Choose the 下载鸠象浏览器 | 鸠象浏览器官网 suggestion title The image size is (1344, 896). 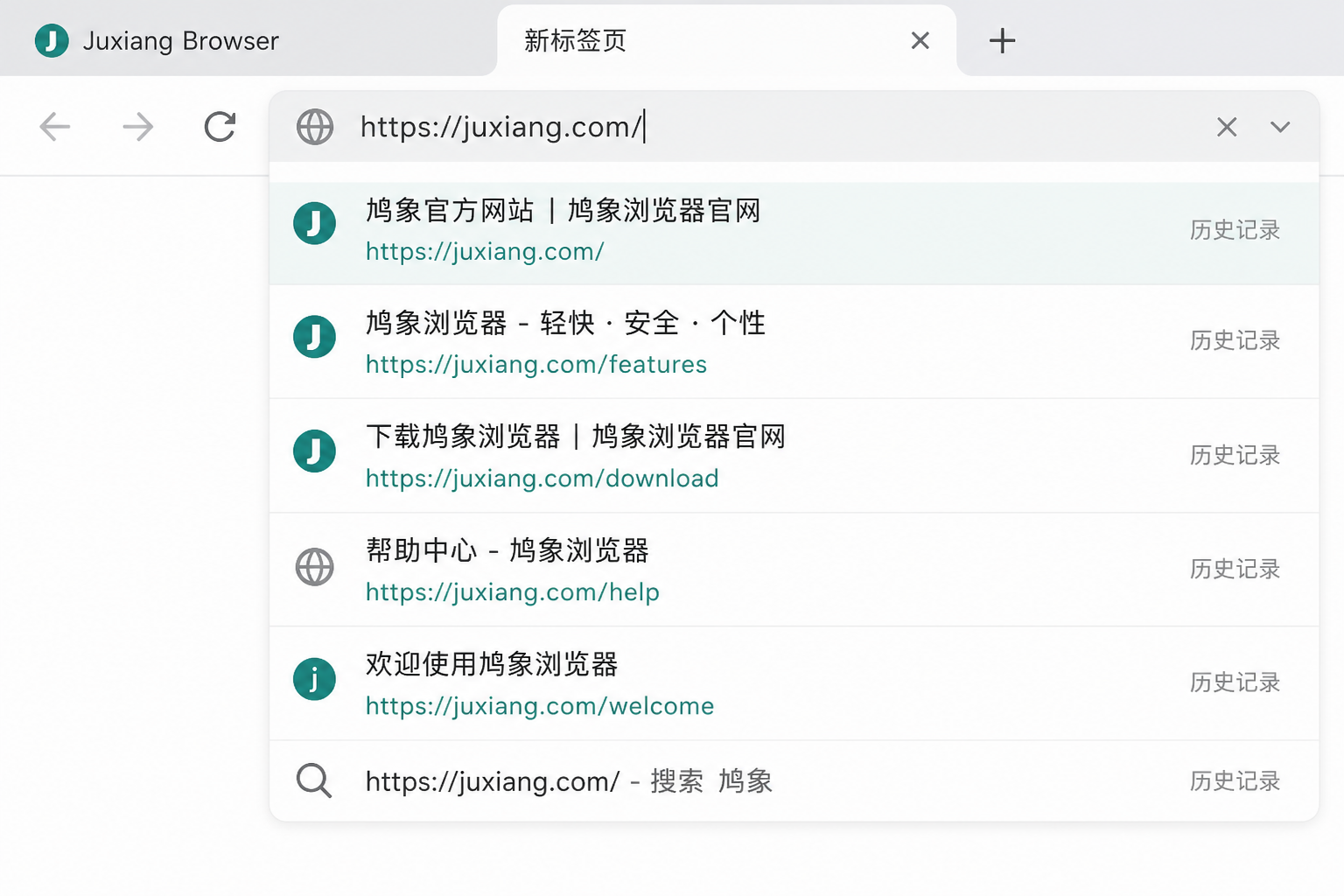576,436
